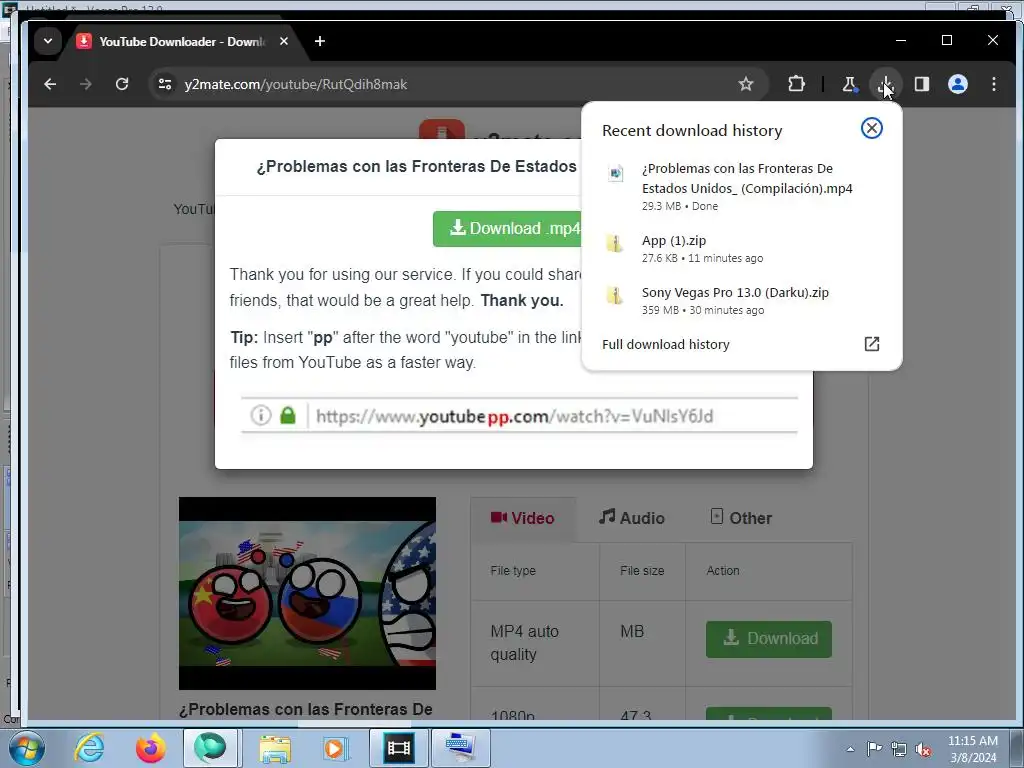Viewport: 1024px width, 768px height.
Task: Download the MP4 auto quality file
Action: click(769, 639)
